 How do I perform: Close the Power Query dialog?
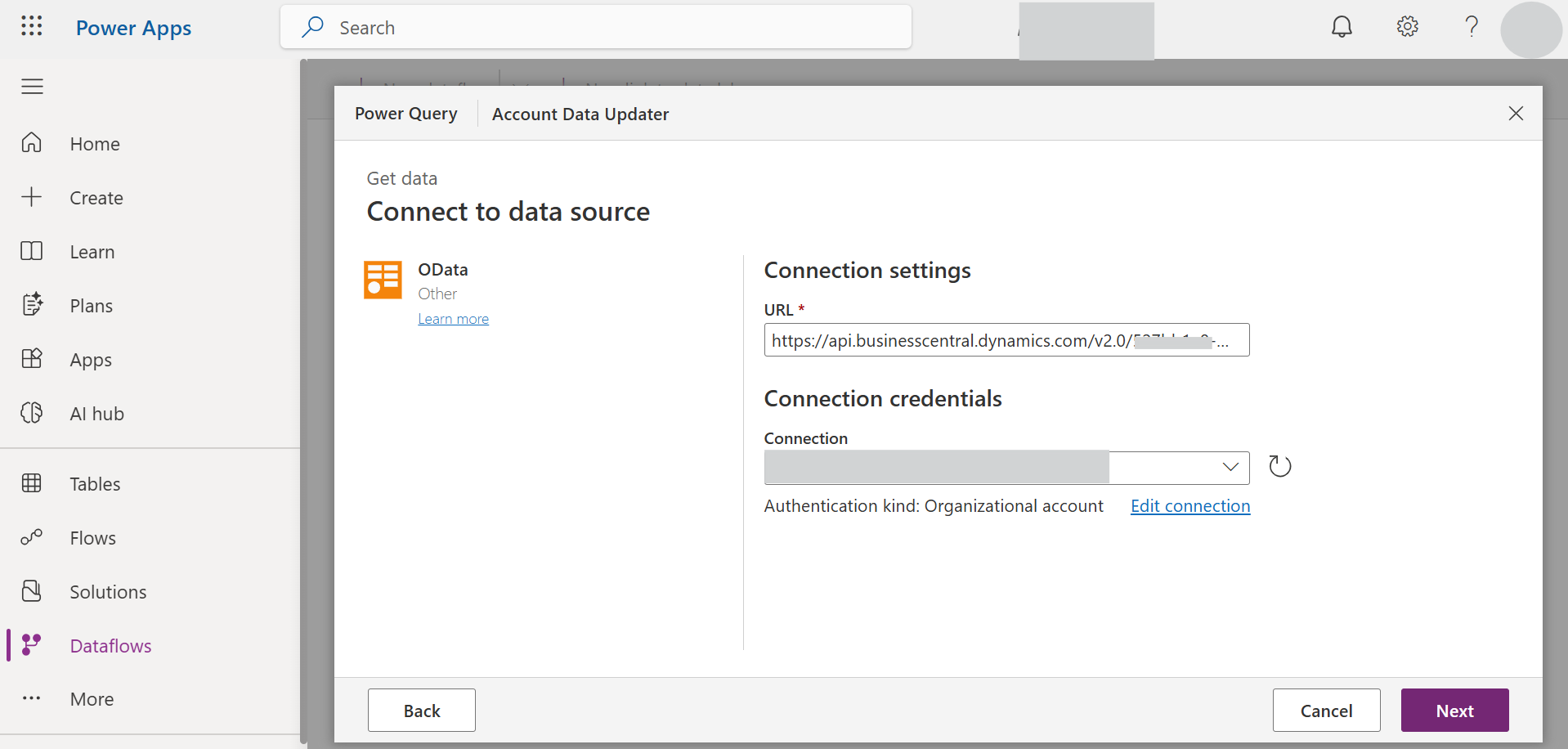[1516, 114]
